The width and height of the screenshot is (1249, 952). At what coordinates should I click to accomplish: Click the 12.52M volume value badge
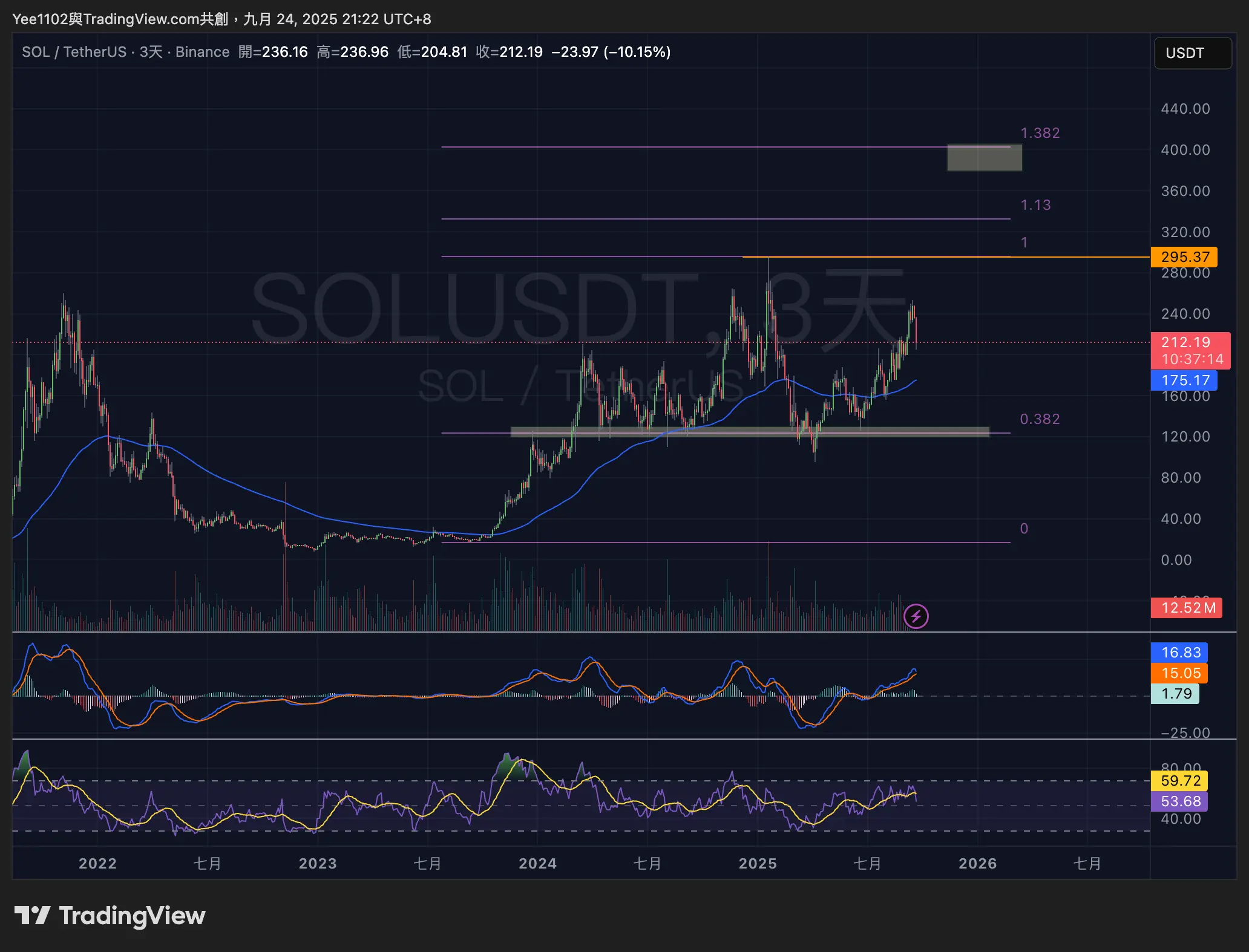1186,608
